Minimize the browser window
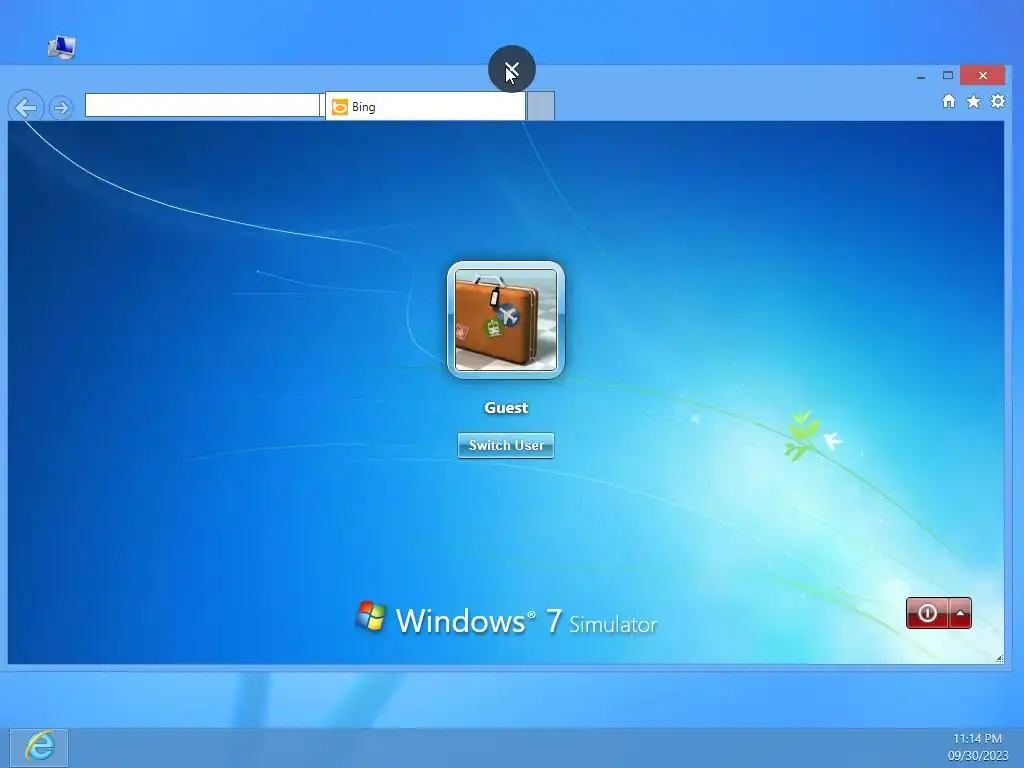Image resolution: width=1024 pixels, height=768 pixels. coord(921,76)
